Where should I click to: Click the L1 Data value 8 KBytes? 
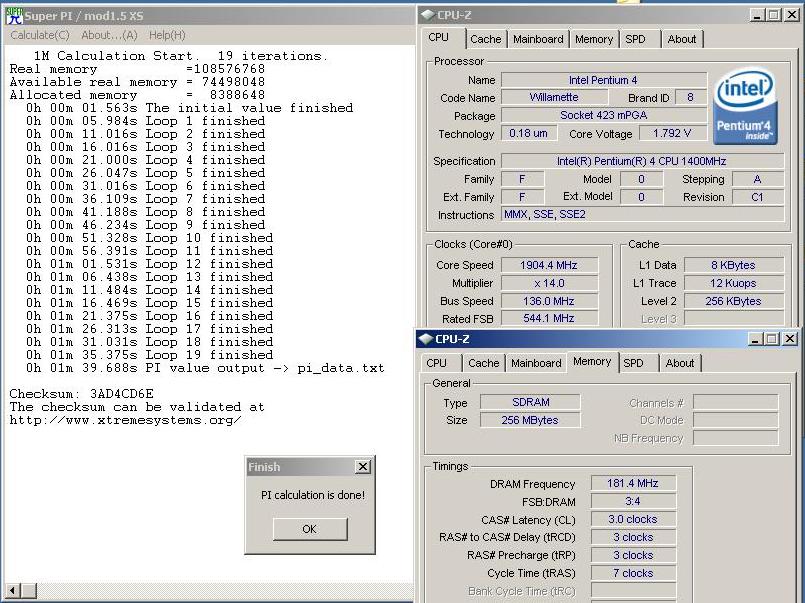[x=734, y=265]
